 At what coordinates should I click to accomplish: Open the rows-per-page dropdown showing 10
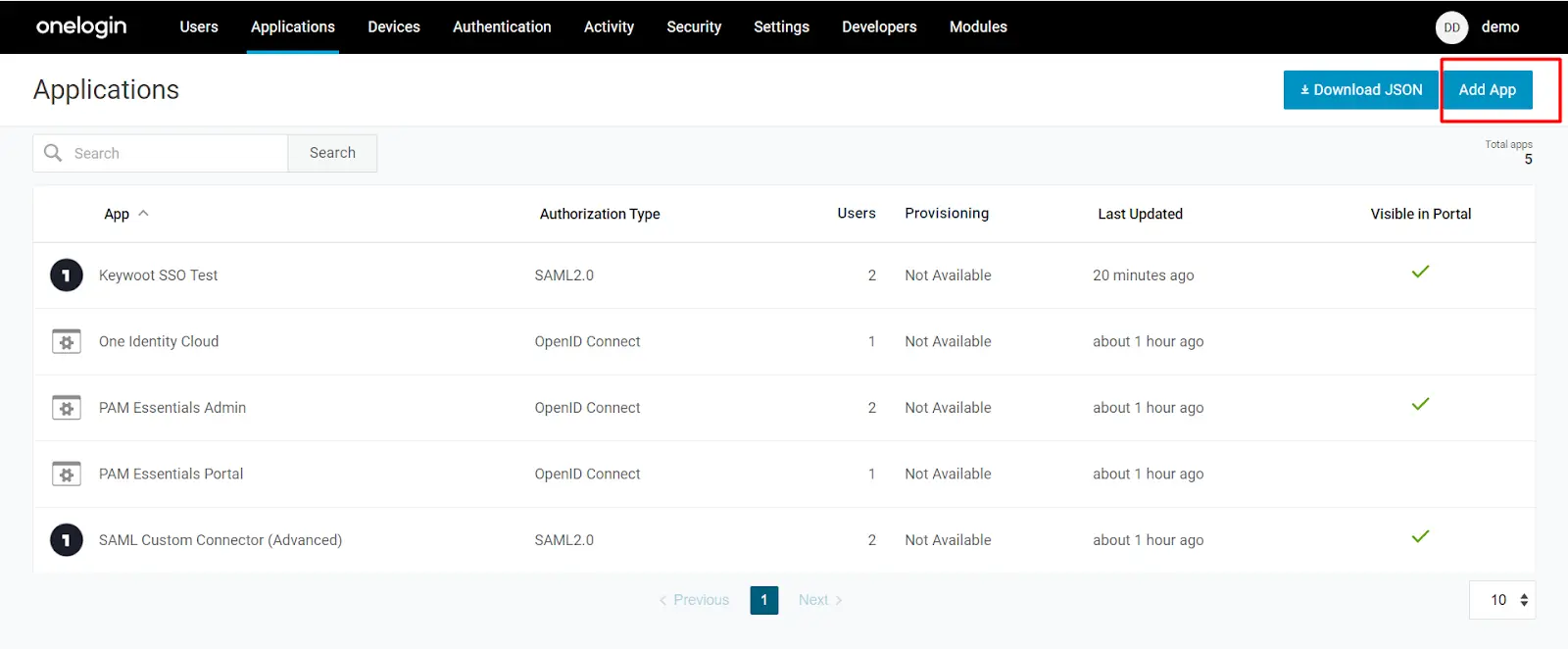click(1502, 600)
